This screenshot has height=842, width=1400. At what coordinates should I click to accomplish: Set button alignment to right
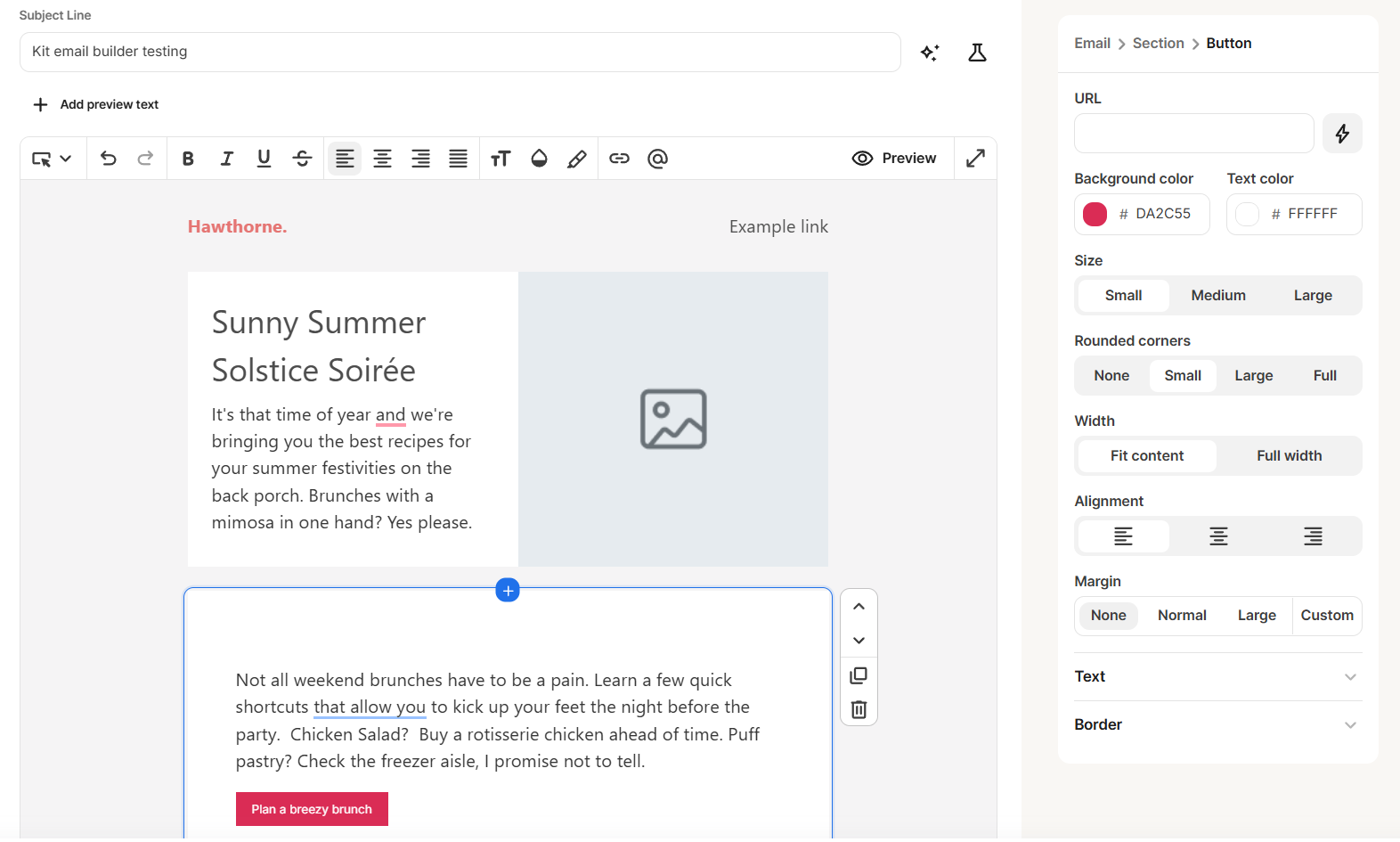click(x=1313, y=536)
